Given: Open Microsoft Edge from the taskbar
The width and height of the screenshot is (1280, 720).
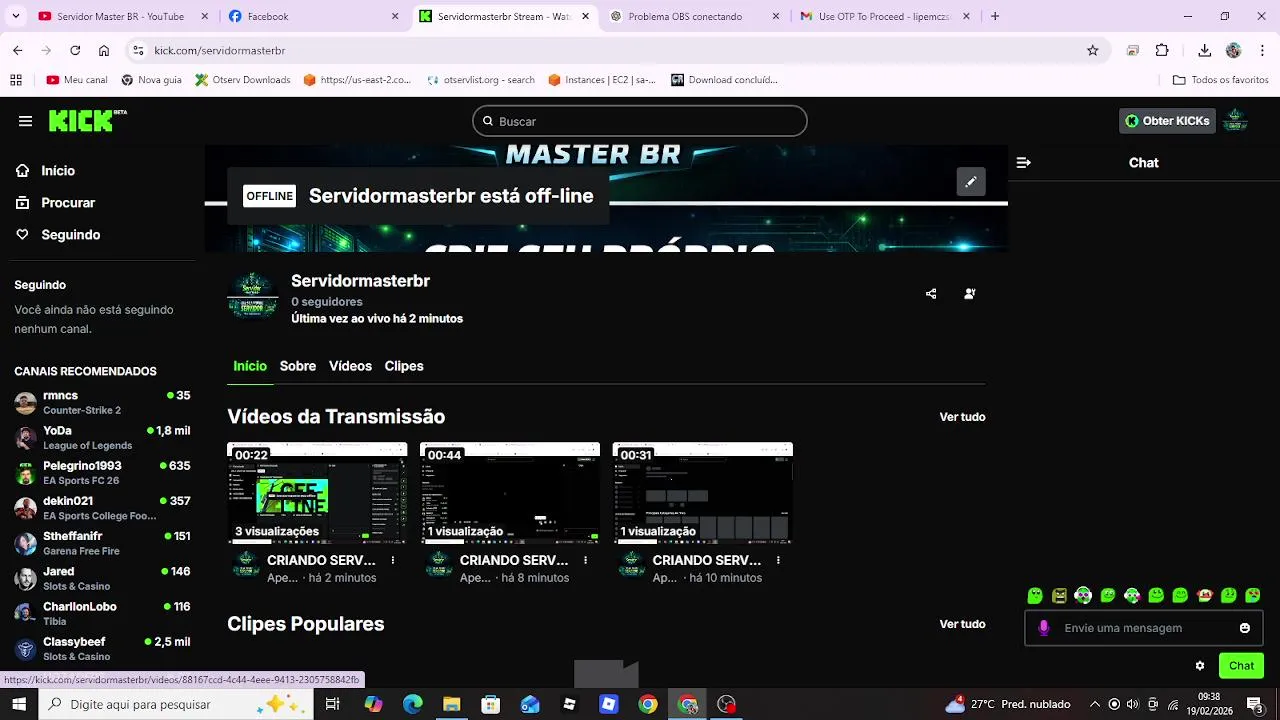Looking at the screenshot, I should 412,704.
